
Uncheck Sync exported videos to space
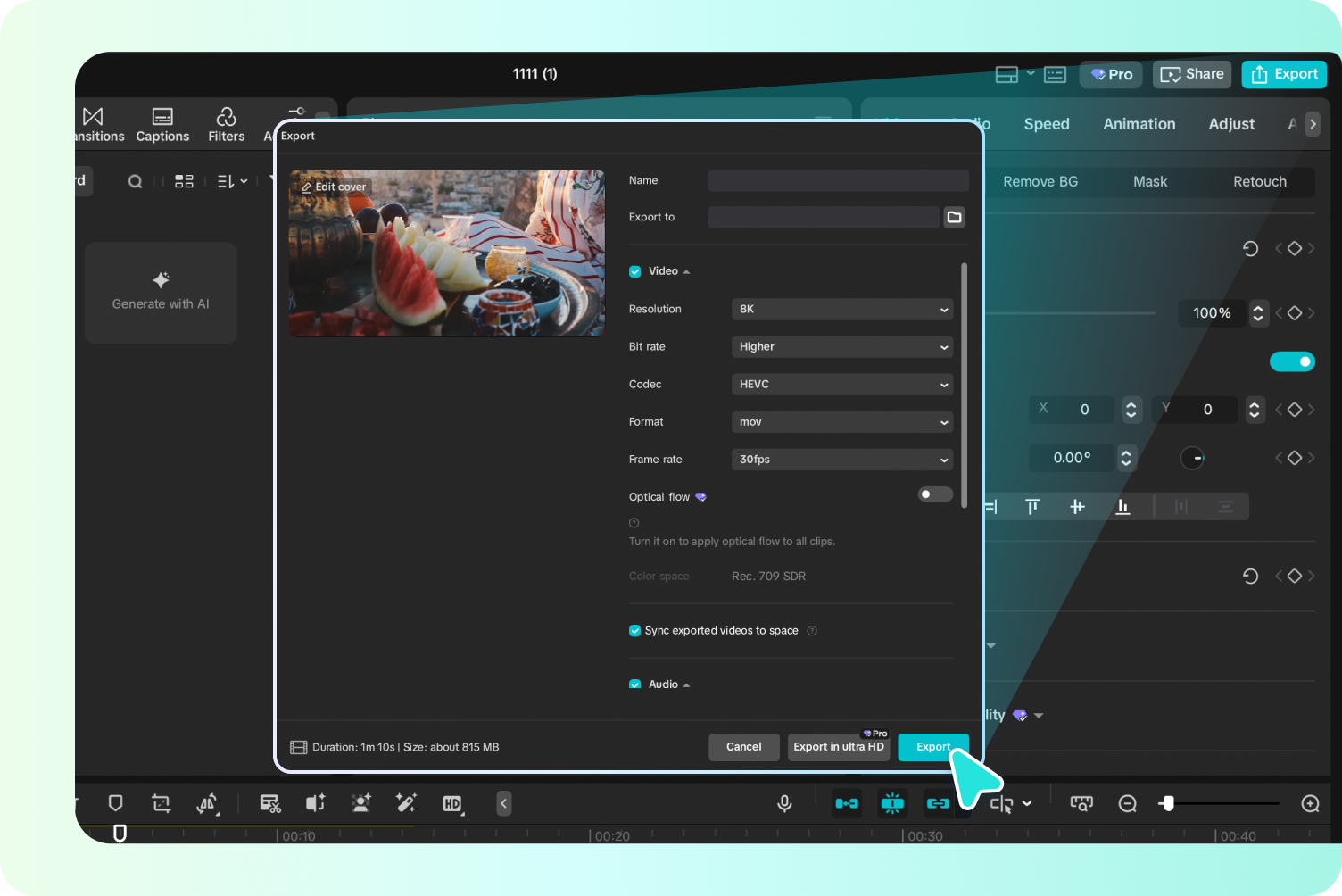(x=634, y=630)
